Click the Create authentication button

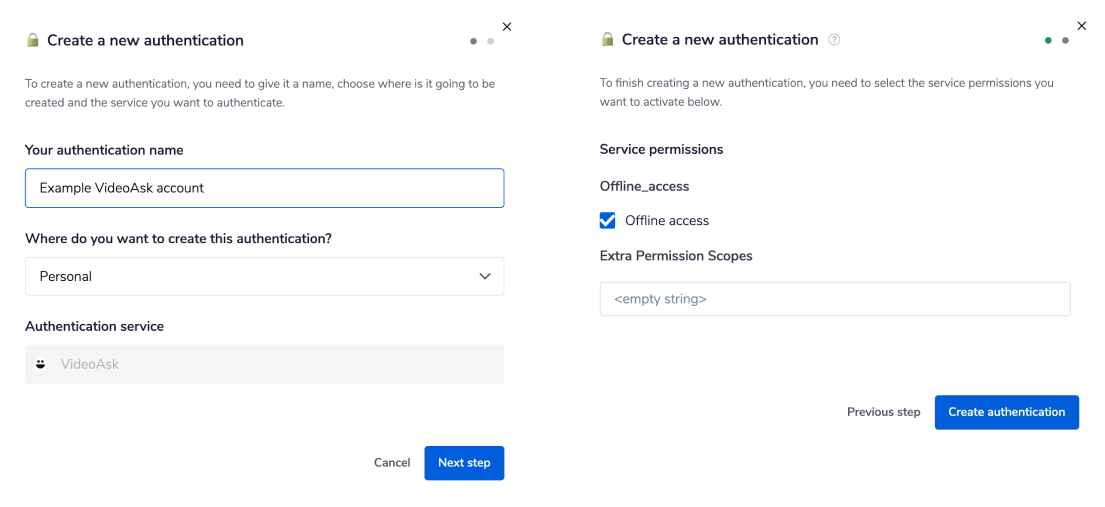tap(1006, 412)
